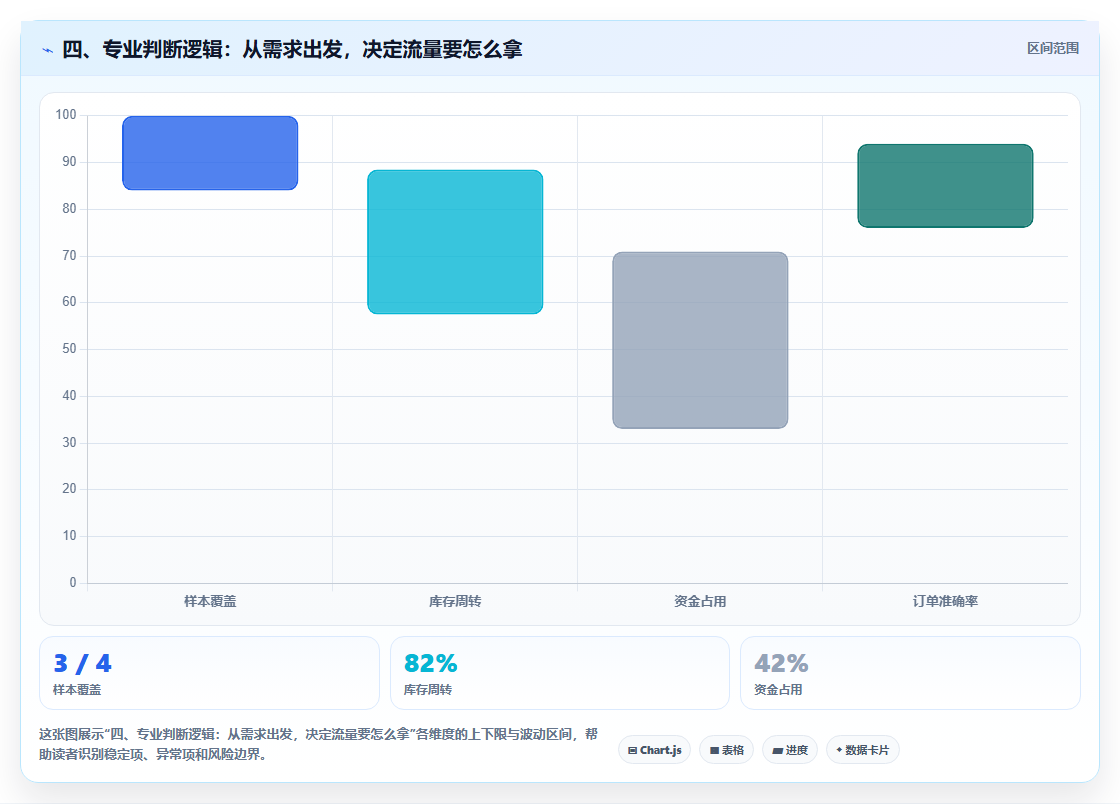Click the 数据卡片 chip diamond icon
Viewport: 1120px width, 804px height.
839,750
